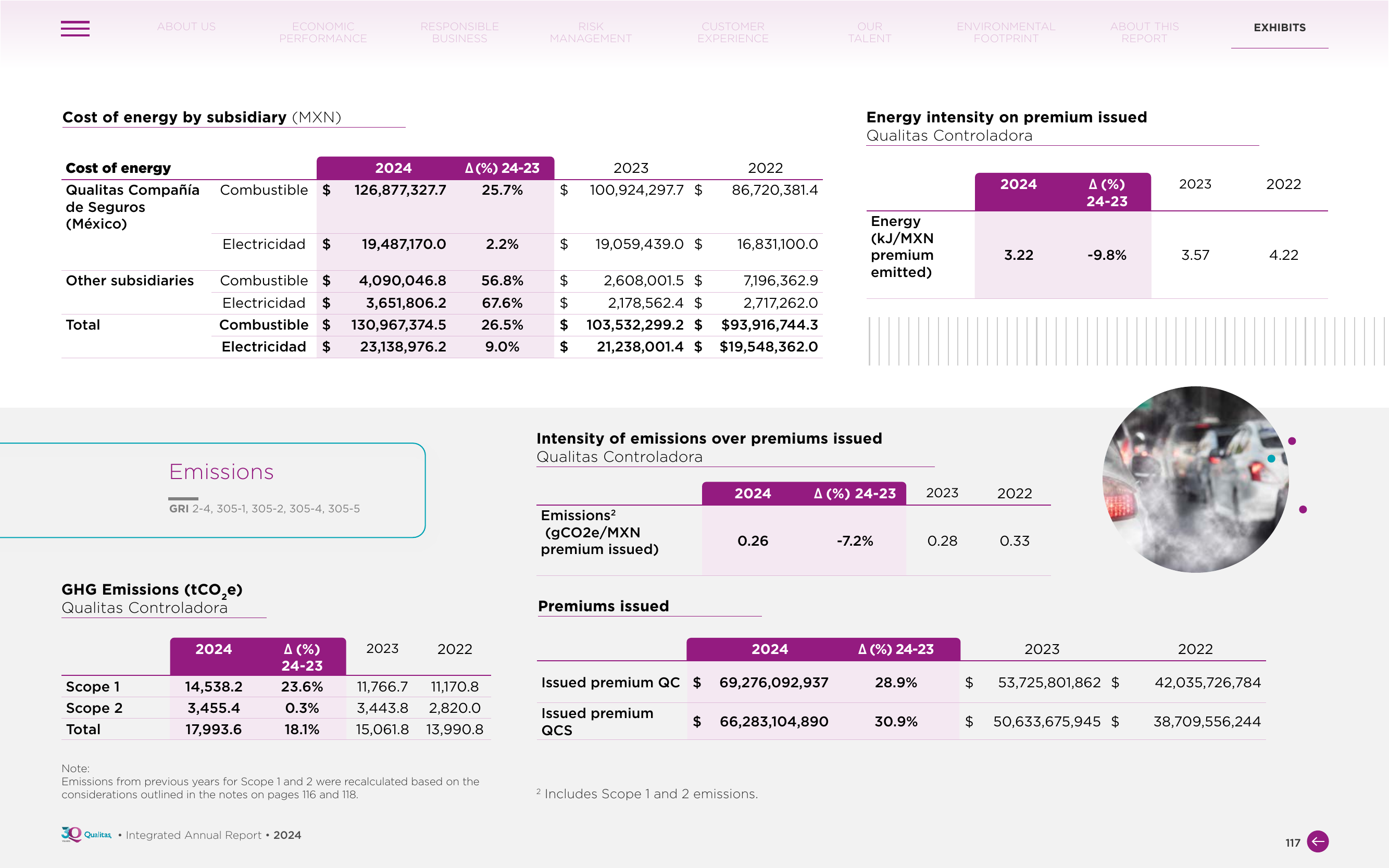The width and height of the screenshot is (1389, 868).
Task: Click the smoggy traffic circular photo
Action: click(1195, 480)
